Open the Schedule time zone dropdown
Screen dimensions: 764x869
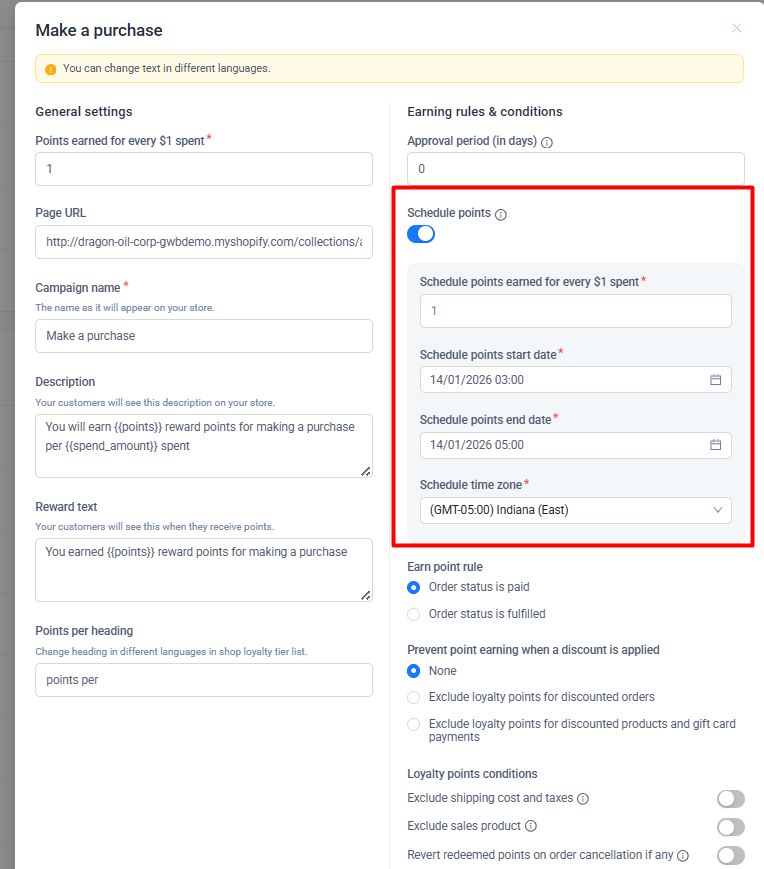coord(575,510)
